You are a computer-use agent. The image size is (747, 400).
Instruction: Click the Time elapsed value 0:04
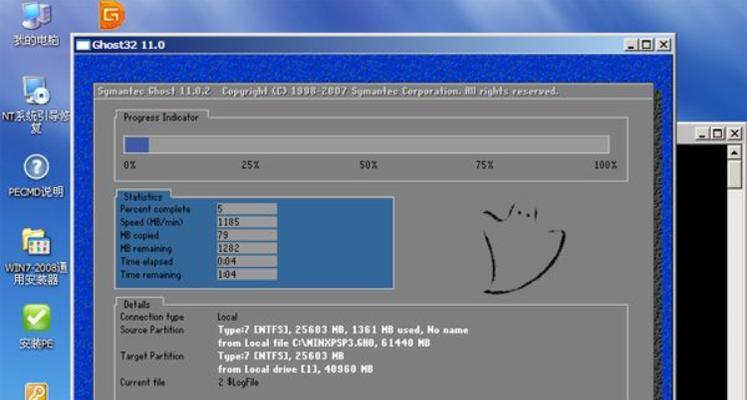246,261
